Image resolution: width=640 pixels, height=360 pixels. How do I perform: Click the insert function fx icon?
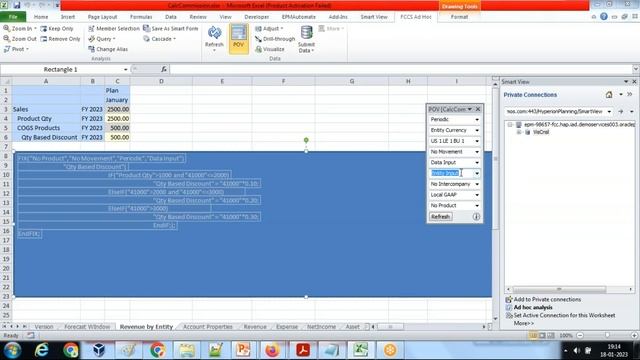coord(164,69)
